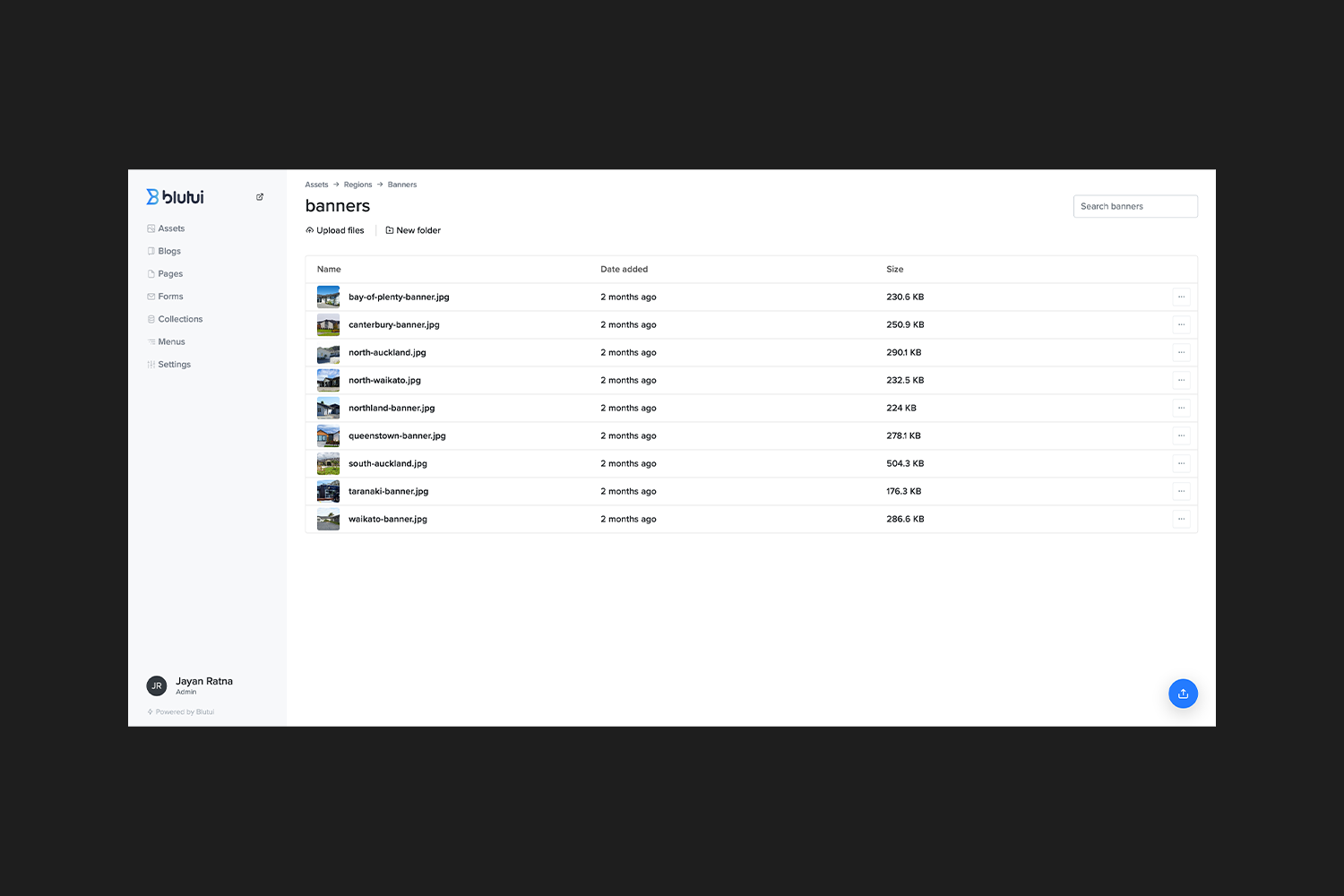Select file name taranaki-banner.jpg
This screenshot has height=896, width=1344.
click(x=389, y=491)
